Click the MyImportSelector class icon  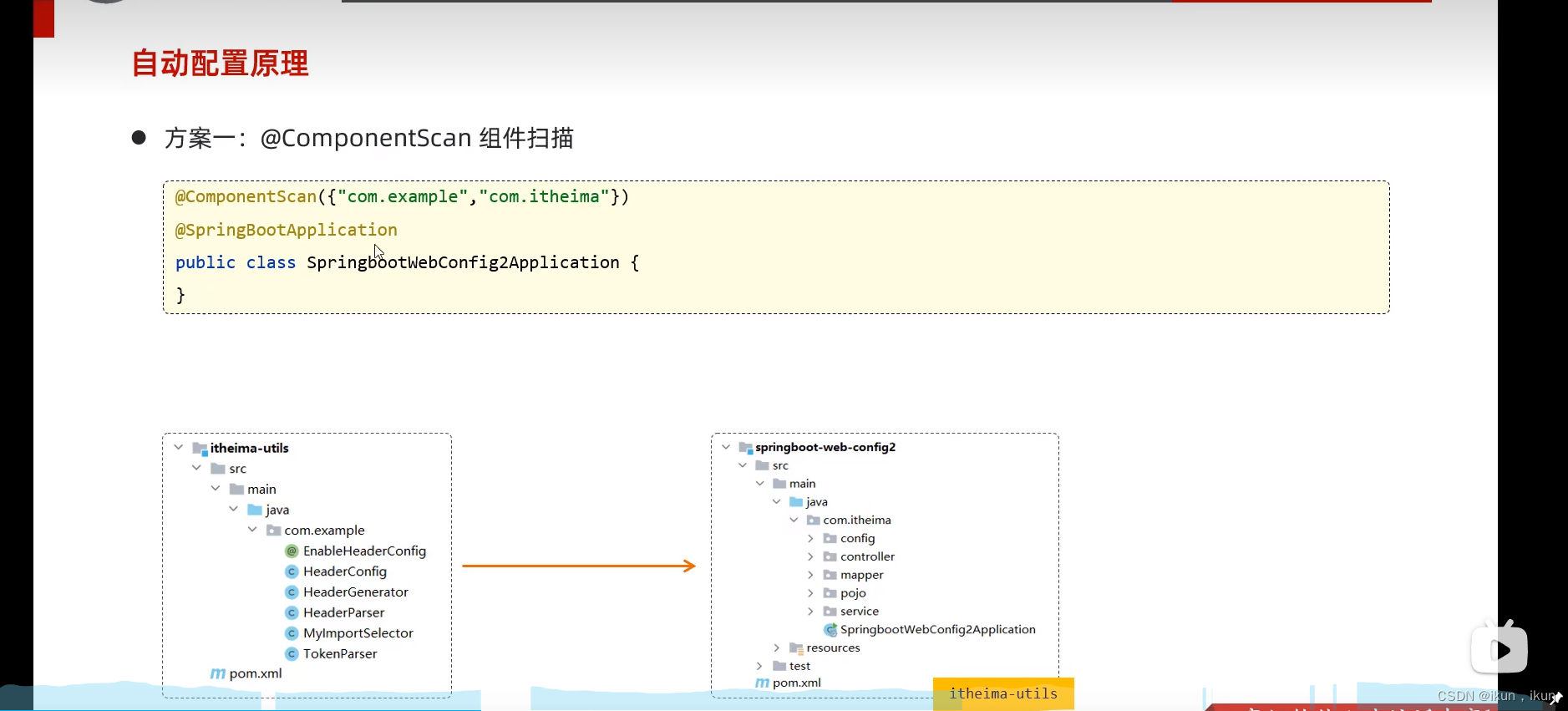[292, 633]
